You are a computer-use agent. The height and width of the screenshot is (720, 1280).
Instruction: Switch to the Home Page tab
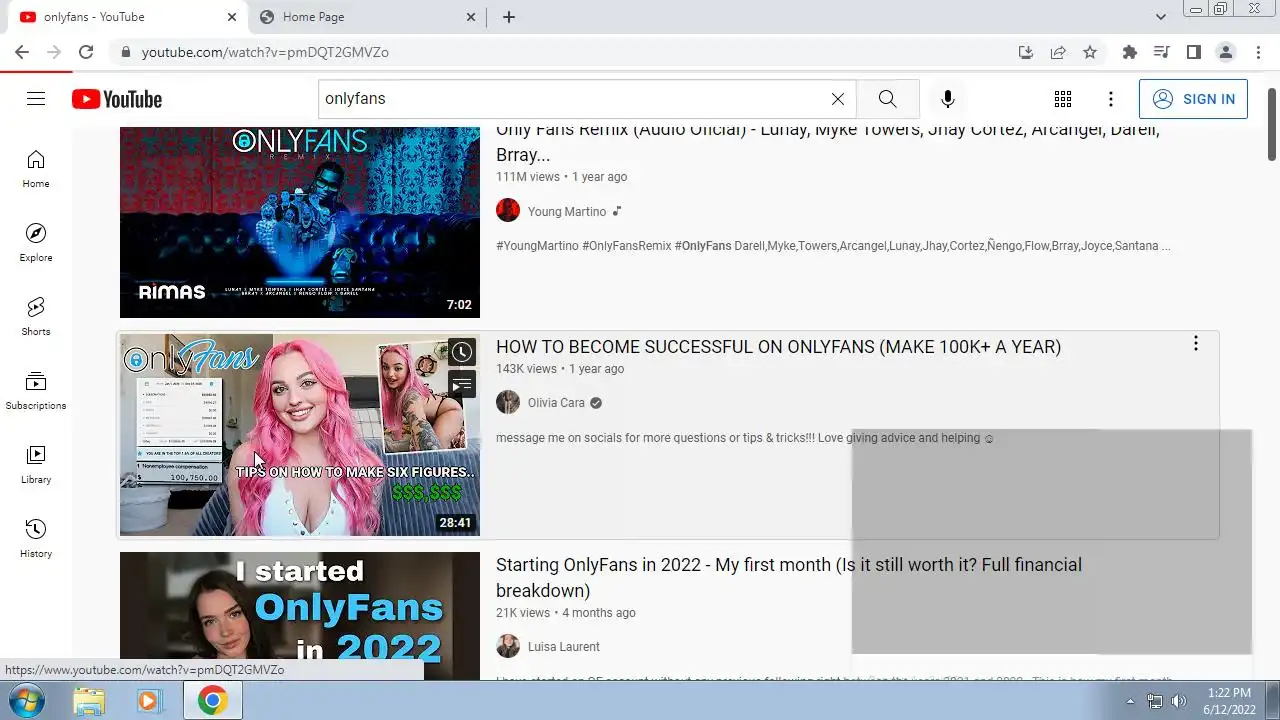click(x=365, y=17)
